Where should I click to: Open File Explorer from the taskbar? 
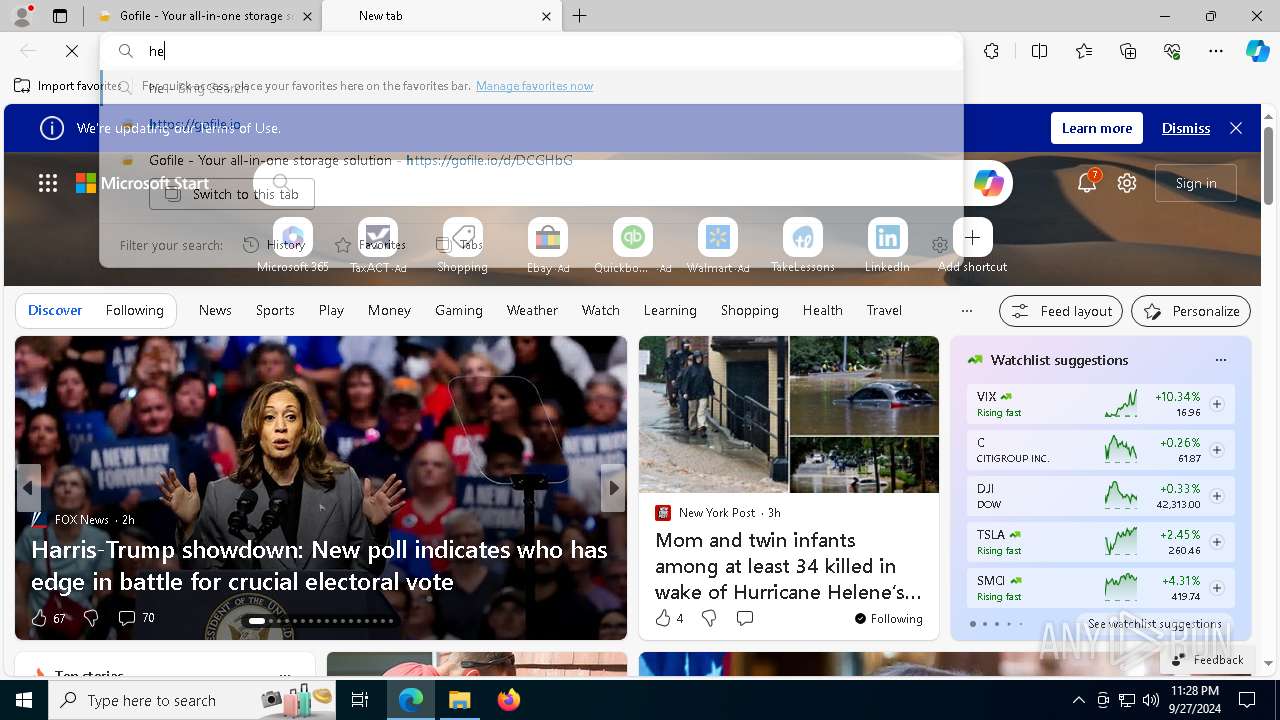459,700
